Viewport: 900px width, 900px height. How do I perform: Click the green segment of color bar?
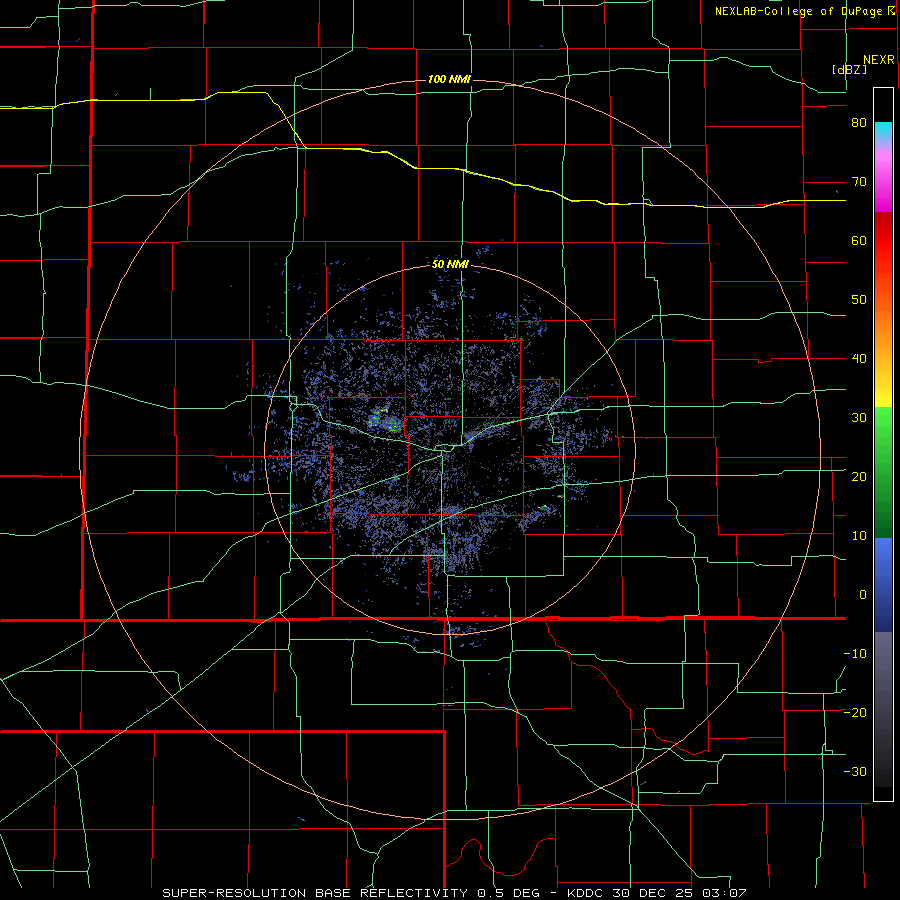883,472
